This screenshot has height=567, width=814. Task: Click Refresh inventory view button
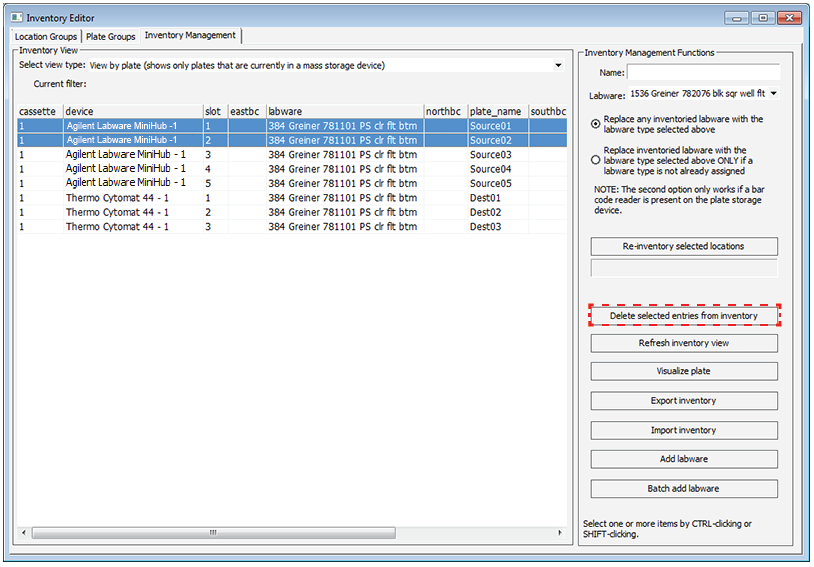click(684, 343)
